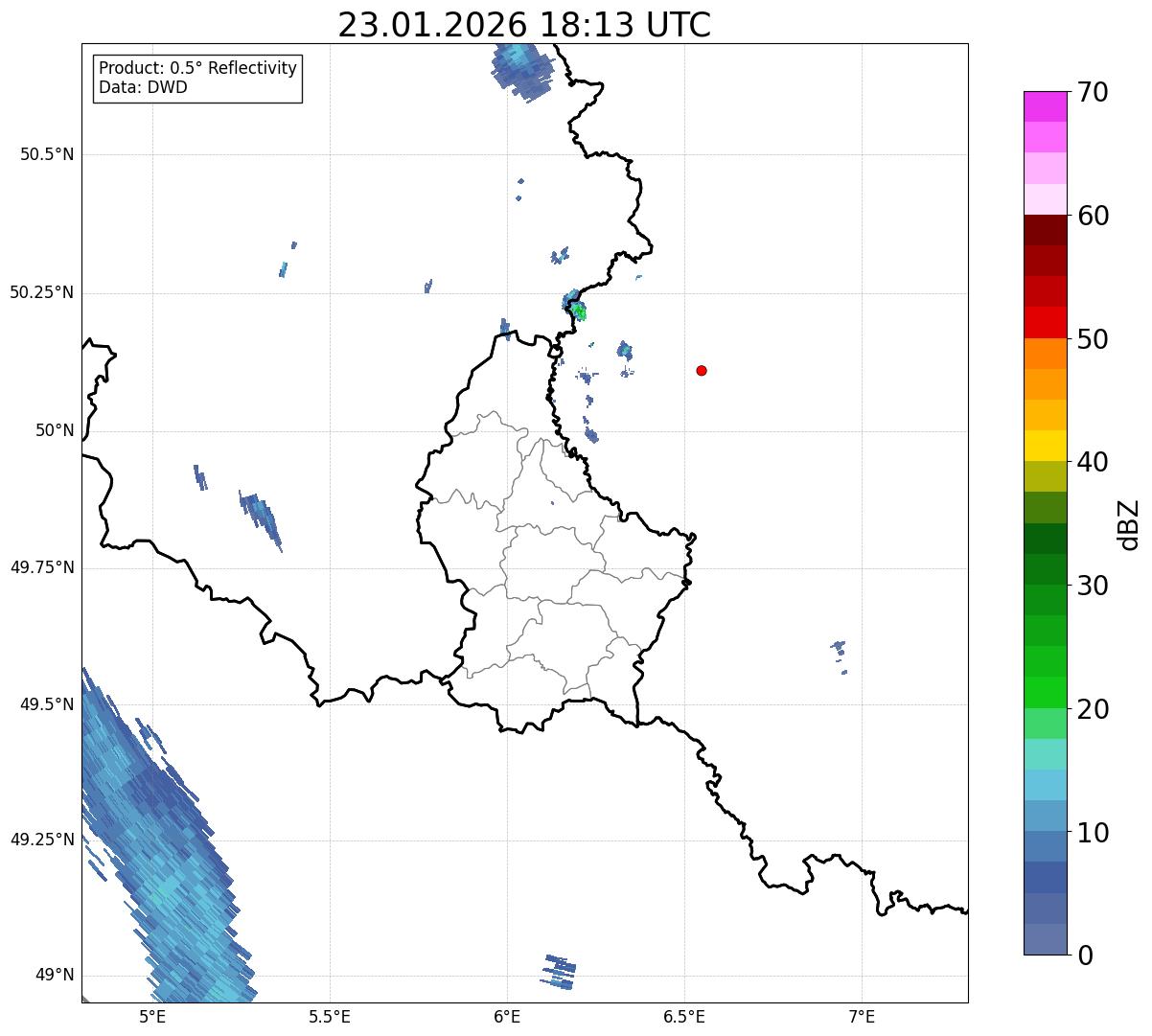The width and height of the screenshot is (1152, 1036).
Task: Click "Product: 0.5° Reflectivity" legend text
Action: [x=197, y=69]
